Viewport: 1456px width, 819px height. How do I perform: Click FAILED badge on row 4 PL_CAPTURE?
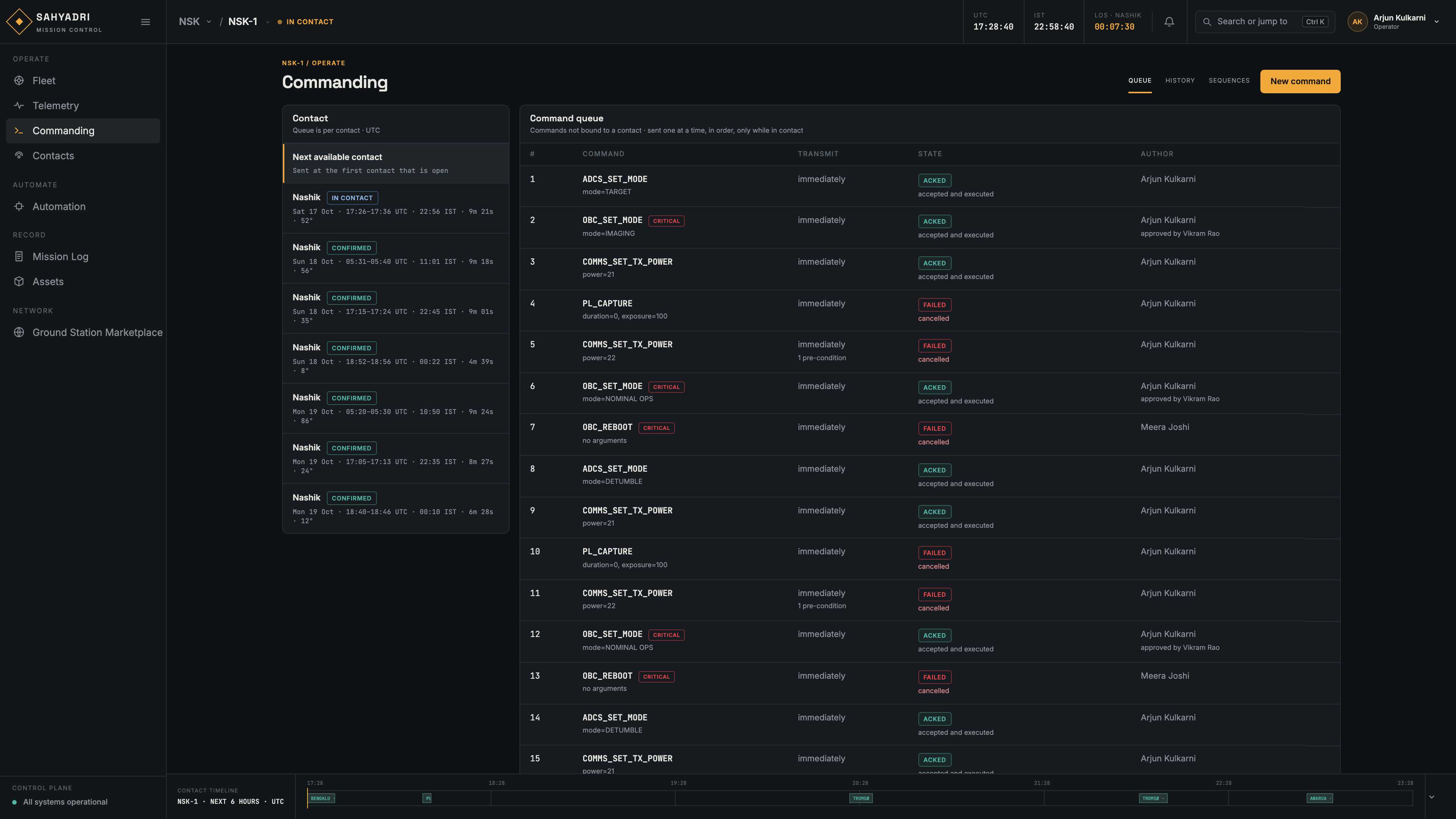pos(934,304)
